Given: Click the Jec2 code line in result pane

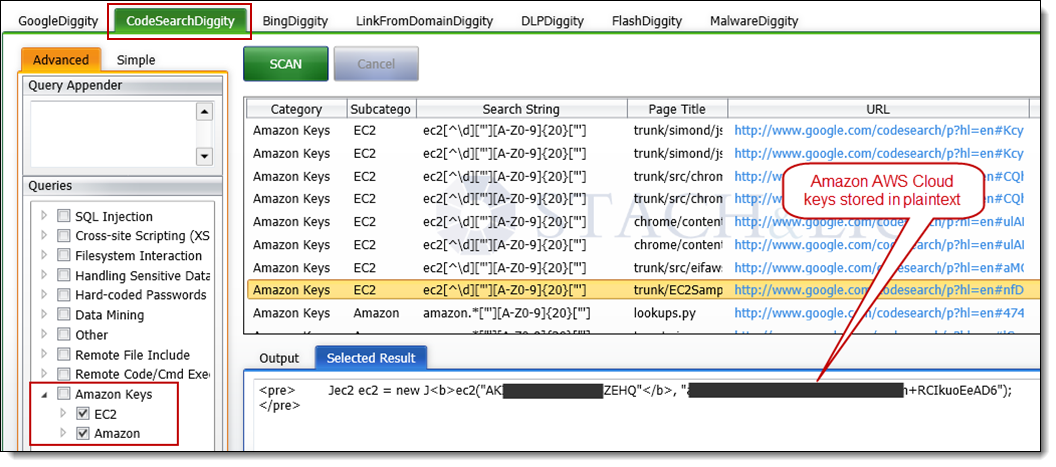Looking at the screenshot, I should [636, 391].
